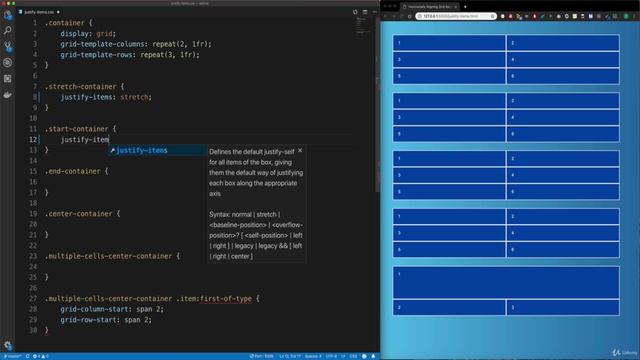
Task: Click the Ln 12, Col 17 indicator
Action: pyautogui.click(x=290, y=356)
